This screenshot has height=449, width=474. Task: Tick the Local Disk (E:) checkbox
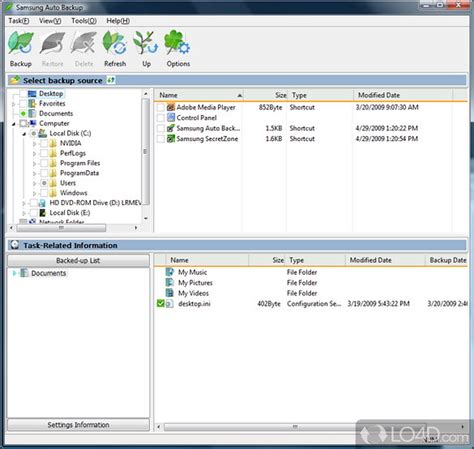pyautogui.click(x=33, y=213)
